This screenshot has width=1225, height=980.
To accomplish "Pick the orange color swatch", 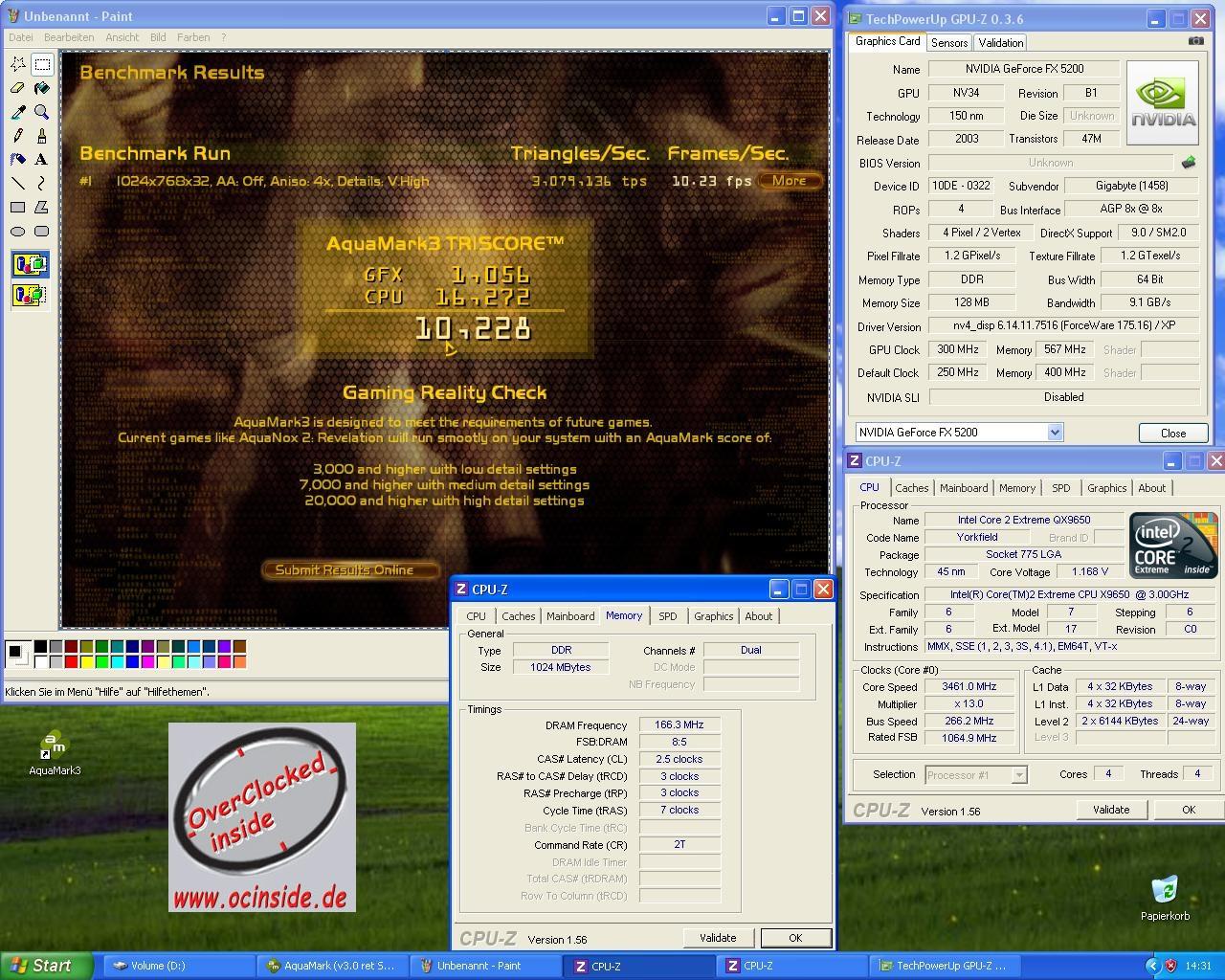I will pos(240,661).
